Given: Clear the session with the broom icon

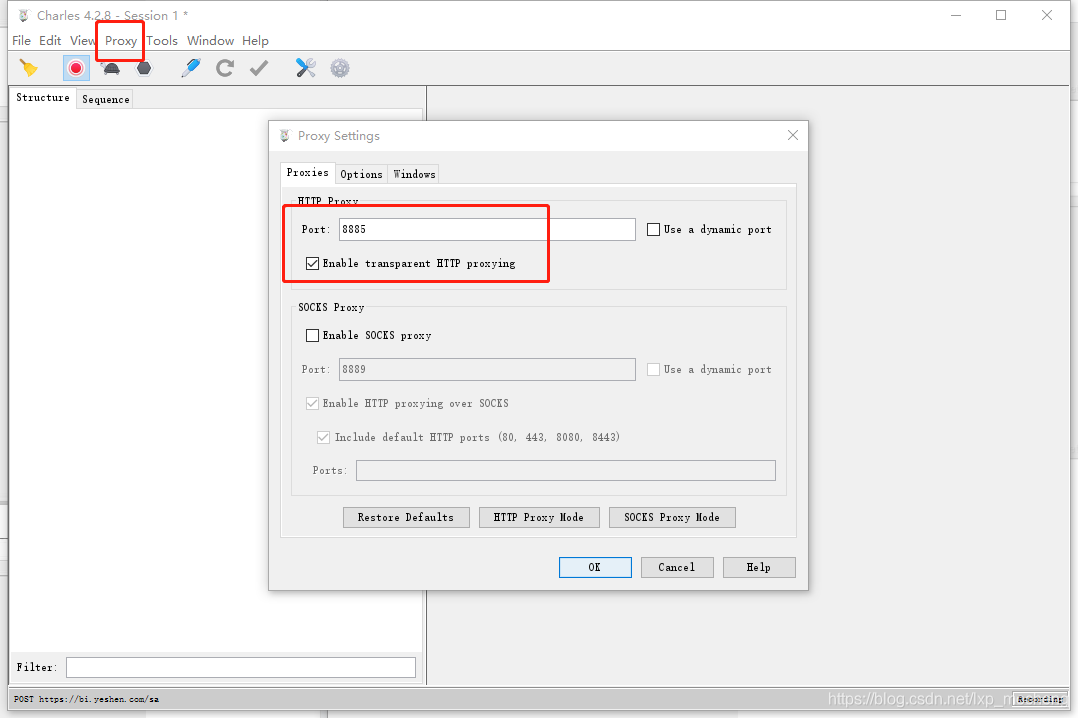Looking at the screenshot, I should pos(29,68).
